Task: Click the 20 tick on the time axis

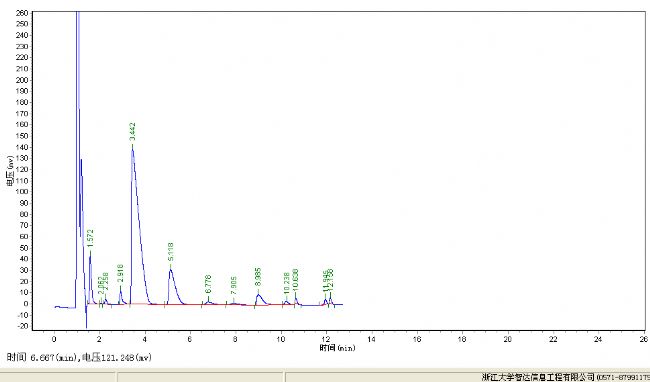Action: (507, 339)
